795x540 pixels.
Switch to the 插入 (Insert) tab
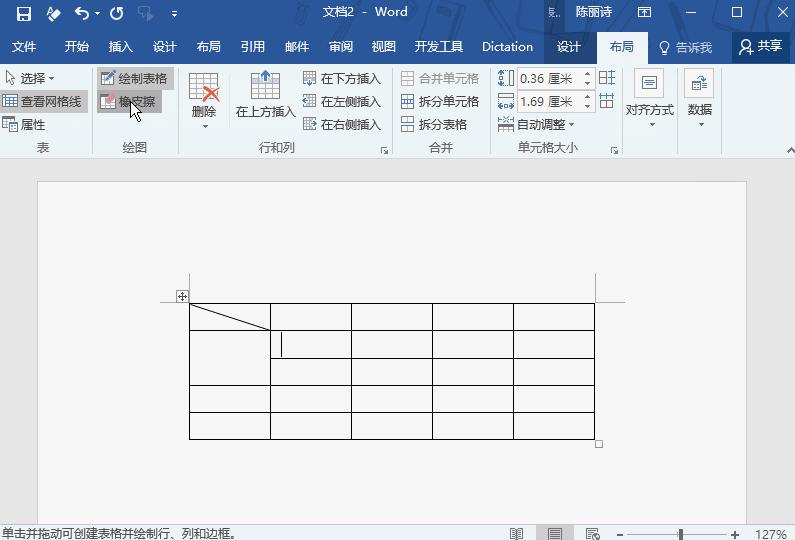[121, 47]
